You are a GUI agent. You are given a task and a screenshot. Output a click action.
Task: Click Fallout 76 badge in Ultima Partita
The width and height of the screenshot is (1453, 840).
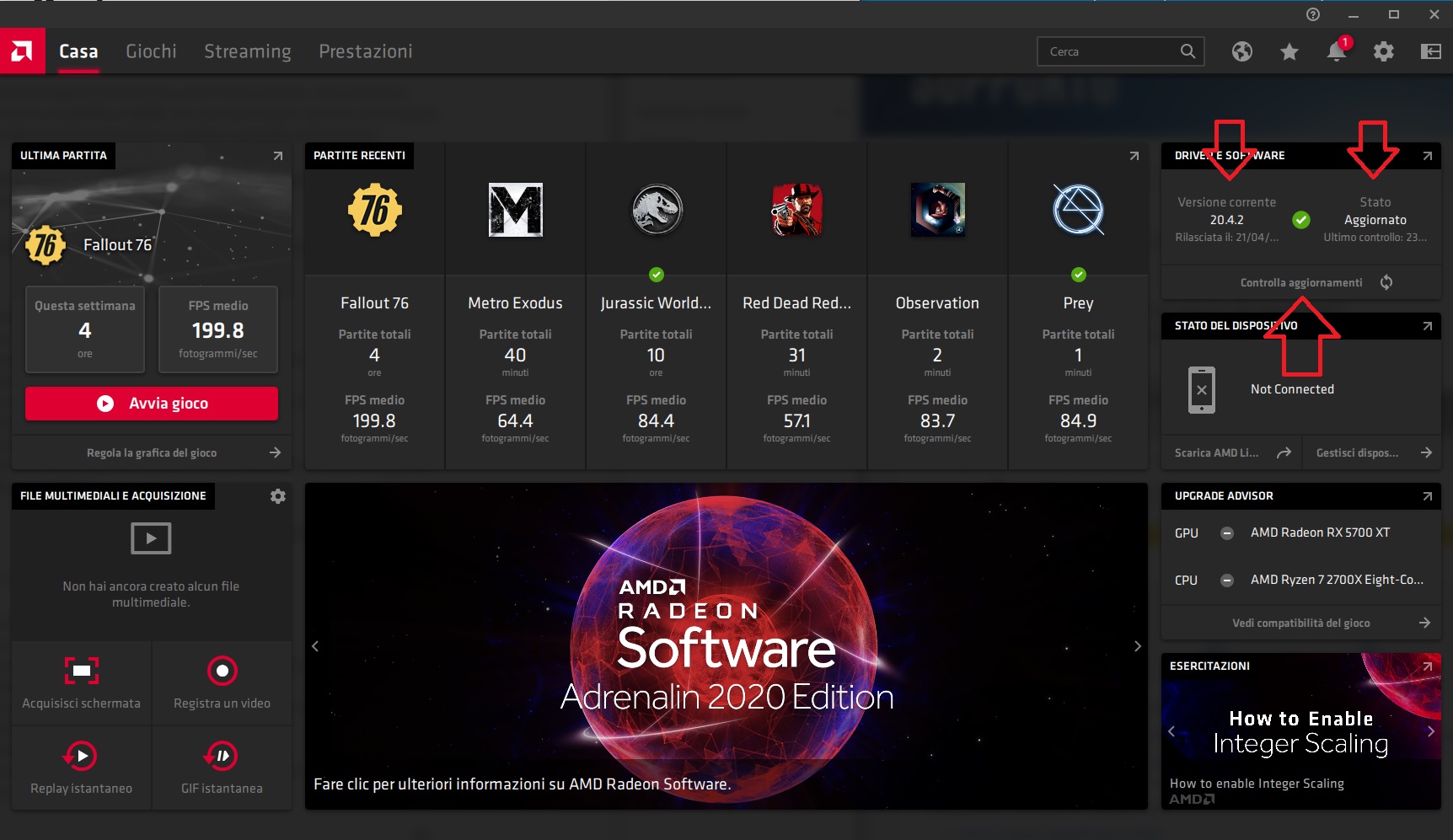[x=46, y=245]
